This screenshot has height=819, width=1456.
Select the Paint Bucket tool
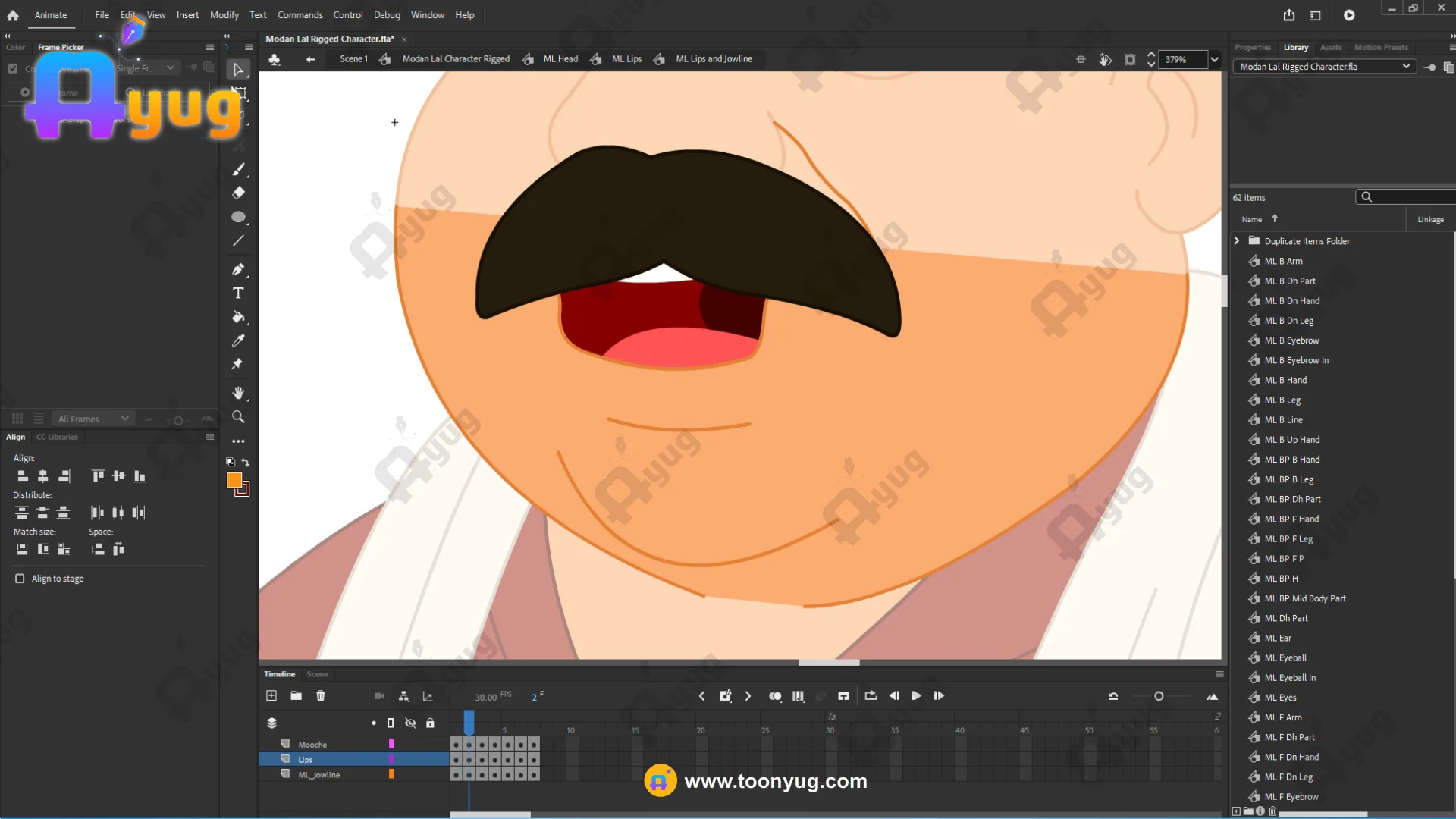point(238,317)
